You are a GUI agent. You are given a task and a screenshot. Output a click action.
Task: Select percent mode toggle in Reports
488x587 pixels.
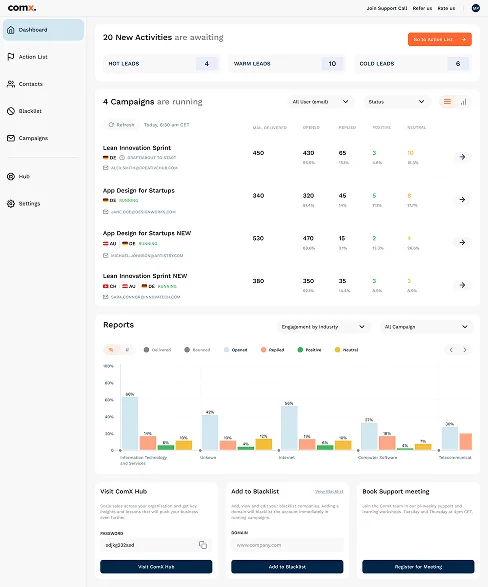pyautogui.click(x=111, y=350)
